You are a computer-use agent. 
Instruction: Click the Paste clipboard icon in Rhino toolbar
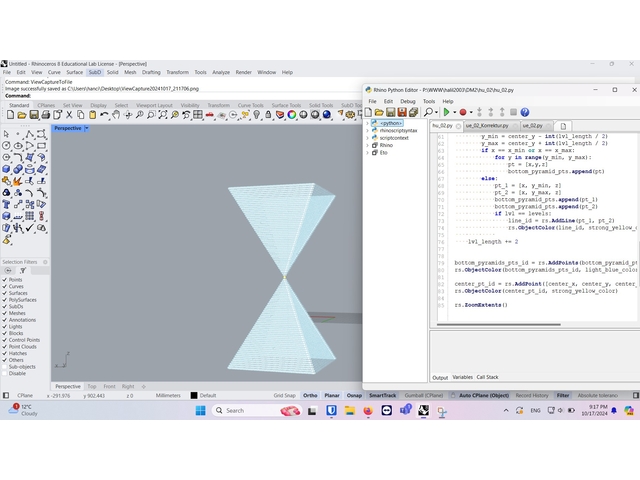93,115
